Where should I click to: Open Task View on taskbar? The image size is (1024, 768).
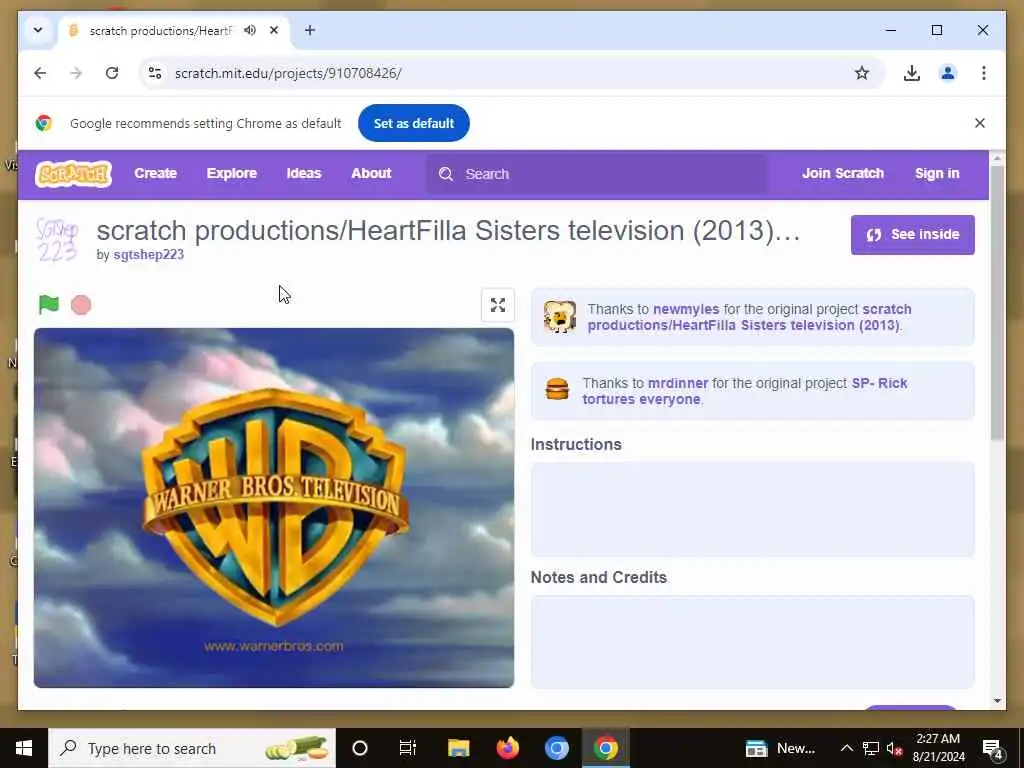click(x=408, y=748)
